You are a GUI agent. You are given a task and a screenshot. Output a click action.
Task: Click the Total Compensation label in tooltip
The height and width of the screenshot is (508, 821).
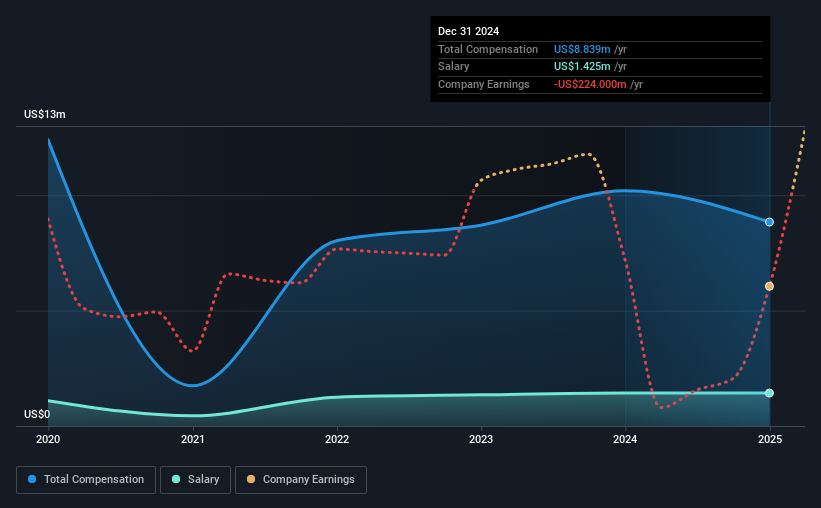pos(488,49)
